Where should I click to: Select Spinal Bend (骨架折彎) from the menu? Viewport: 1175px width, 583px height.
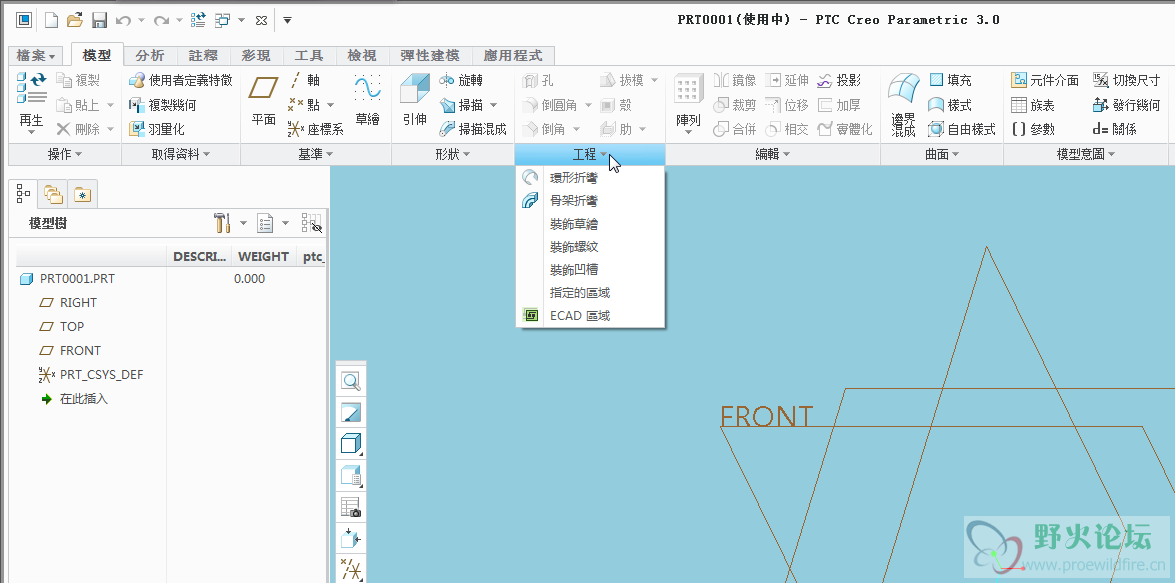tap(590, 201)
